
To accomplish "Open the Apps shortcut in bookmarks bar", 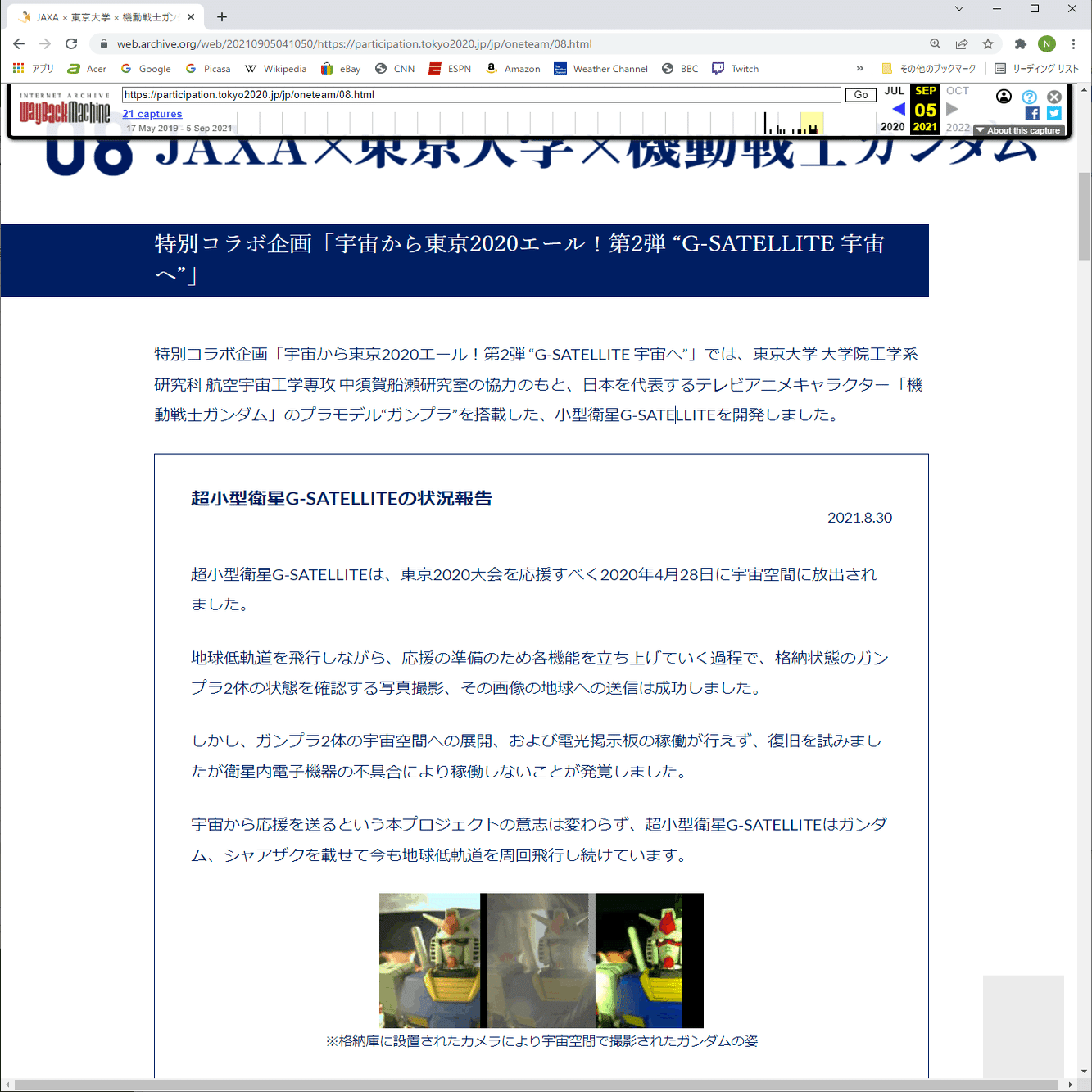I will [33, 69].
